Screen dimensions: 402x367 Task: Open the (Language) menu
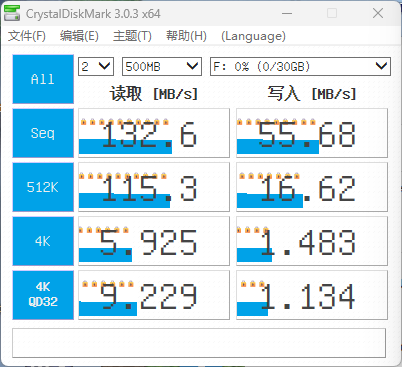pos(253,36)
